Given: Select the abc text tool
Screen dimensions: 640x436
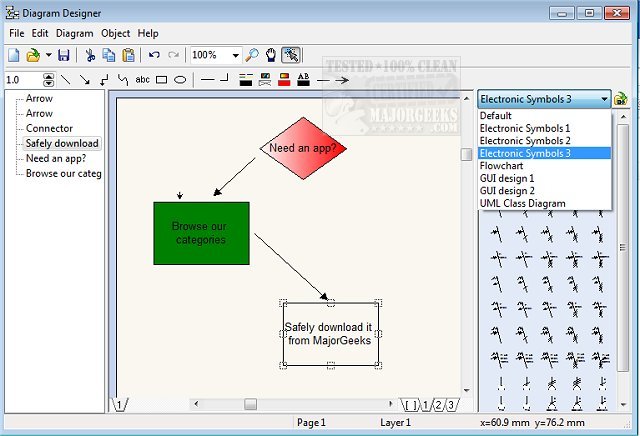Looking at the screenshot, I should [x=142, y=80].
